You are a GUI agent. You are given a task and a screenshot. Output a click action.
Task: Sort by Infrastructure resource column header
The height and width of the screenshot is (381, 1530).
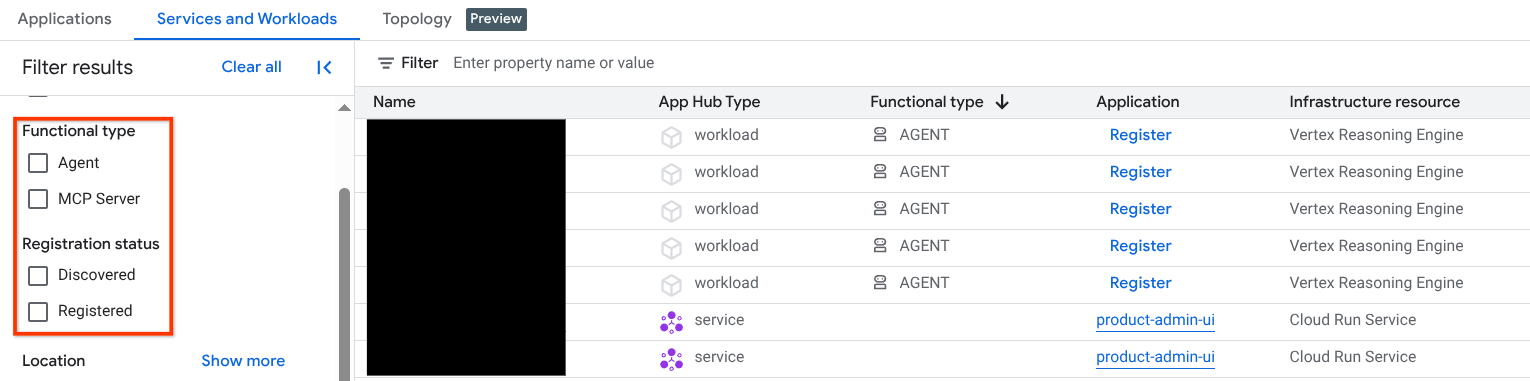[x=1375, y=102]
